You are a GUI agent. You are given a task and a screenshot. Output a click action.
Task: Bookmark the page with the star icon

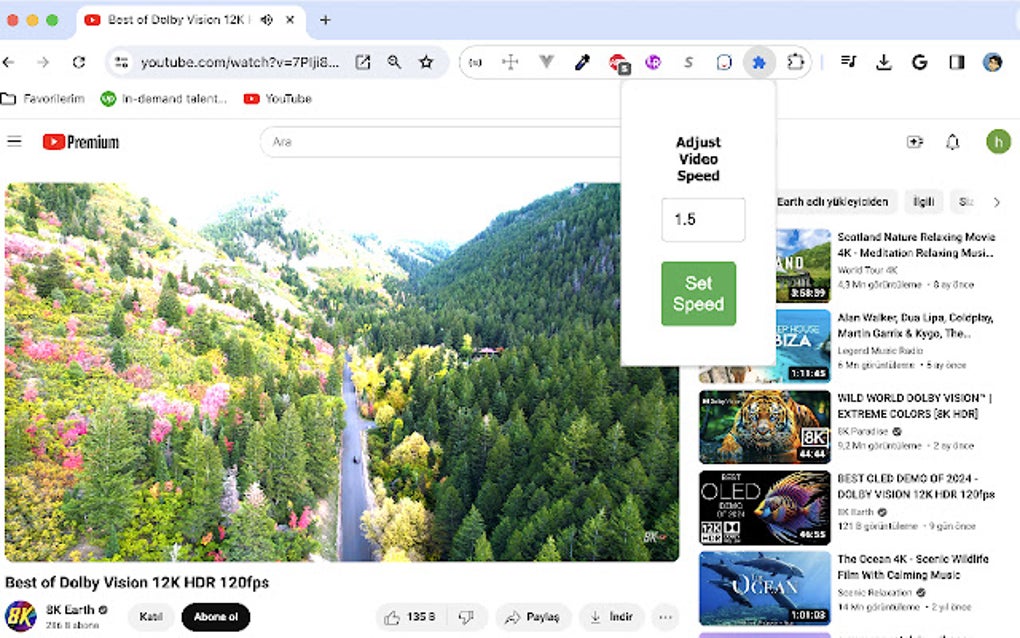coord(427,61)
